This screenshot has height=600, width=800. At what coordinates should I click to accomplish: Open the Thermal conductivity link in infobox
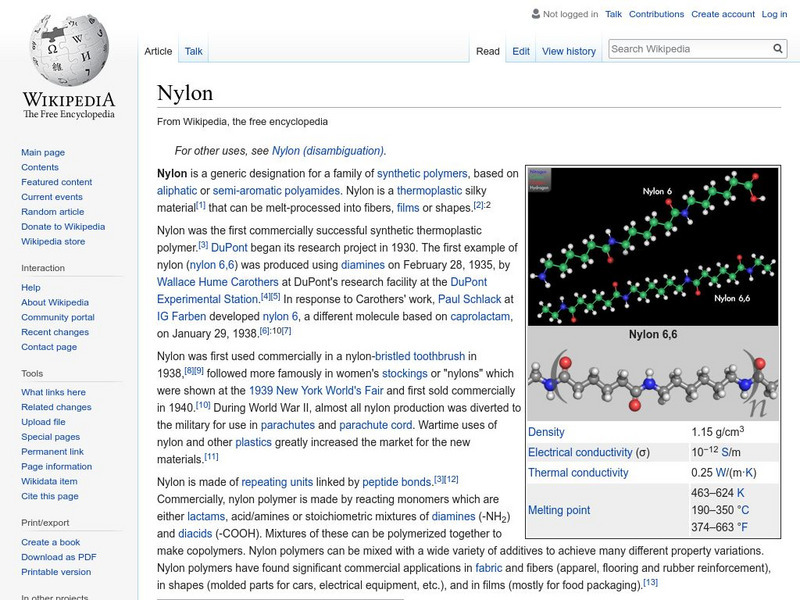[x=578, y=473]
